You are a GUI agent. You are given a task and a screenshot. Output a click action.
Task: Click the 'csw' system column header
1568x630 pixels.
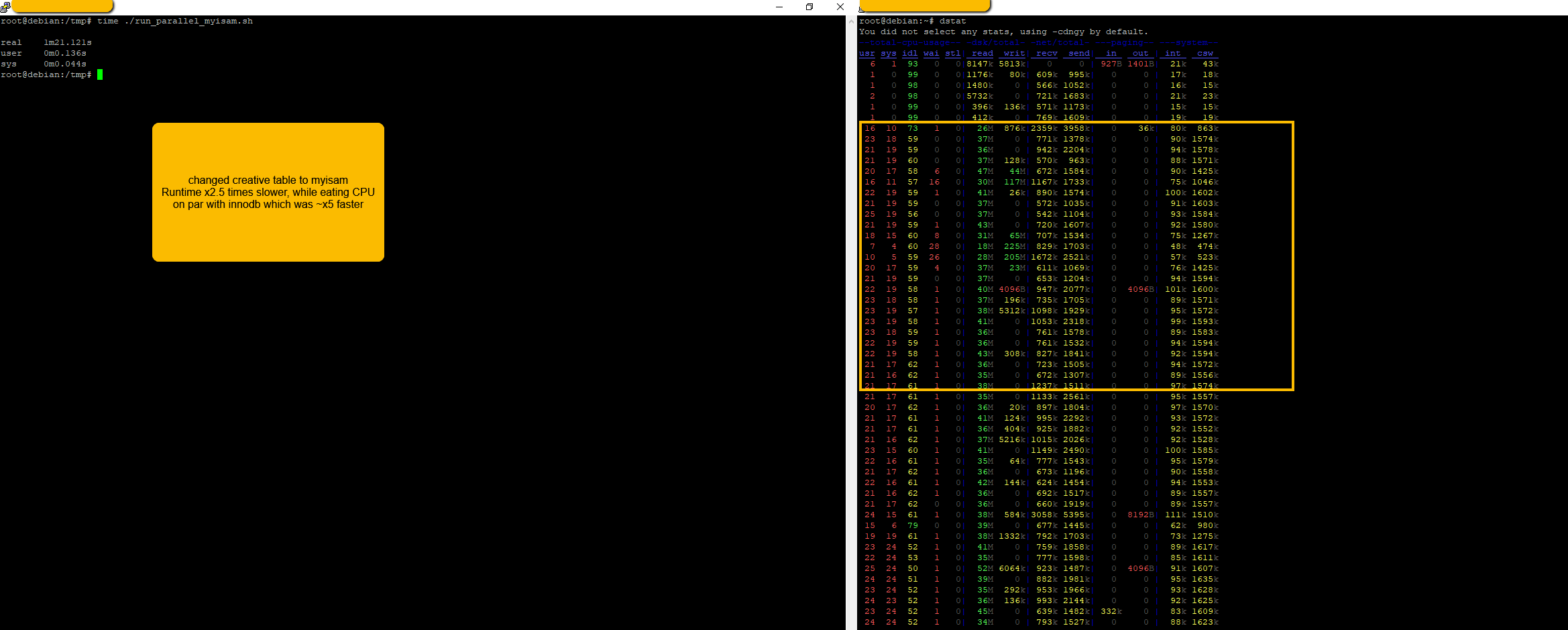click(x=1205, y=53)
